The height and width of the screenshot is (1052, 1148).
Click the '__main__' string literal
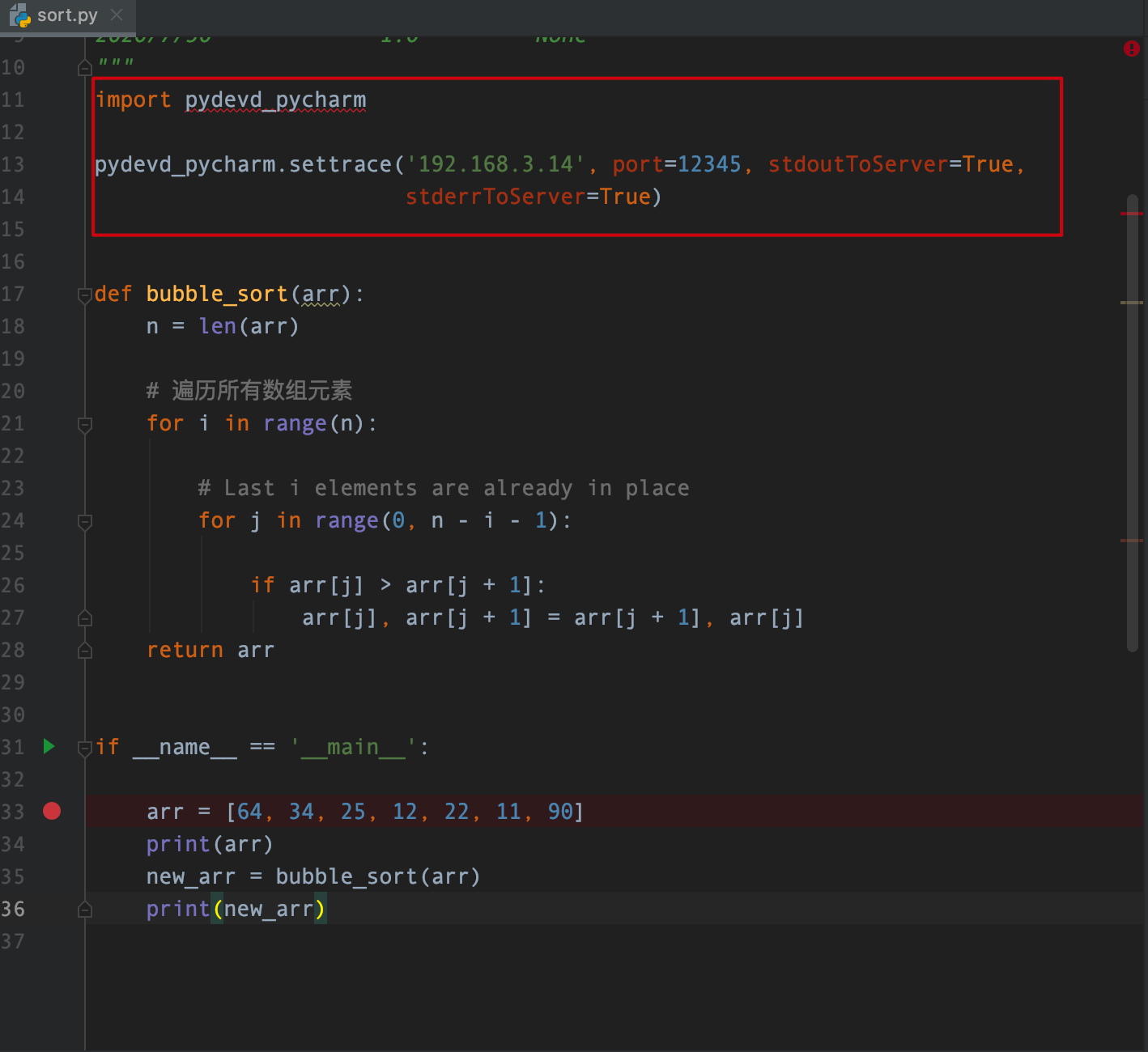tap(353, 747)
